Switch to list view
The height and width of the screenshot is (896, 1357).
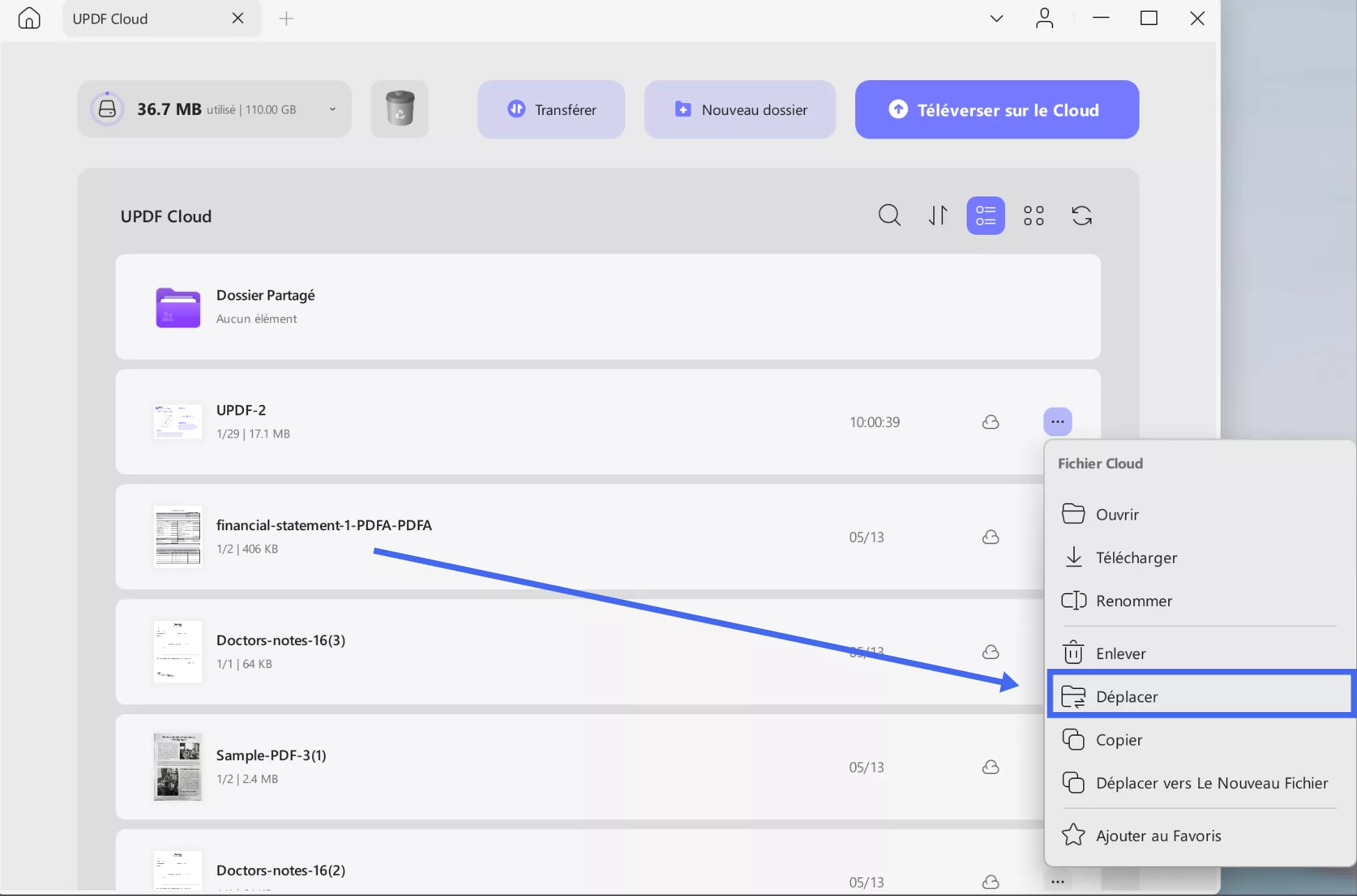pyautogui.click(x=986, y=215)
